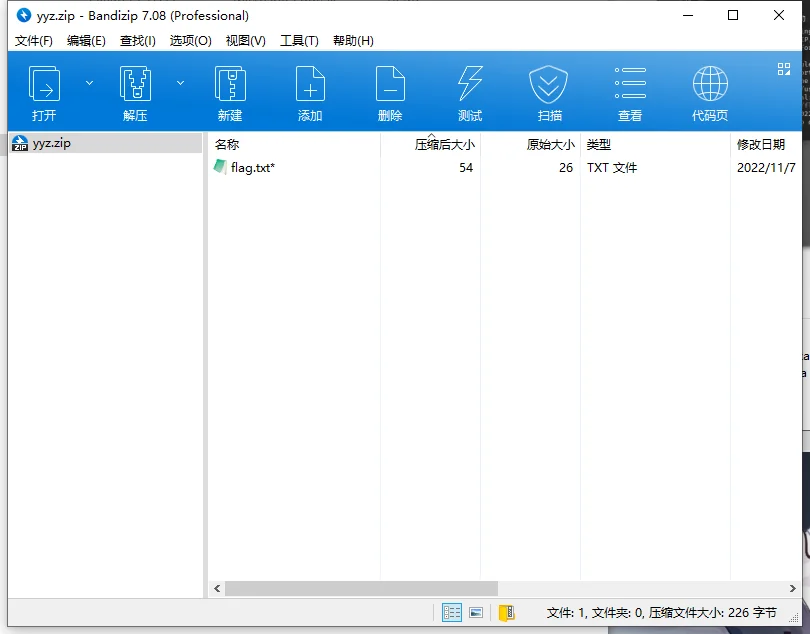Toggle image preview view in status bar
The image size is (810, 634).
(476, 612)
